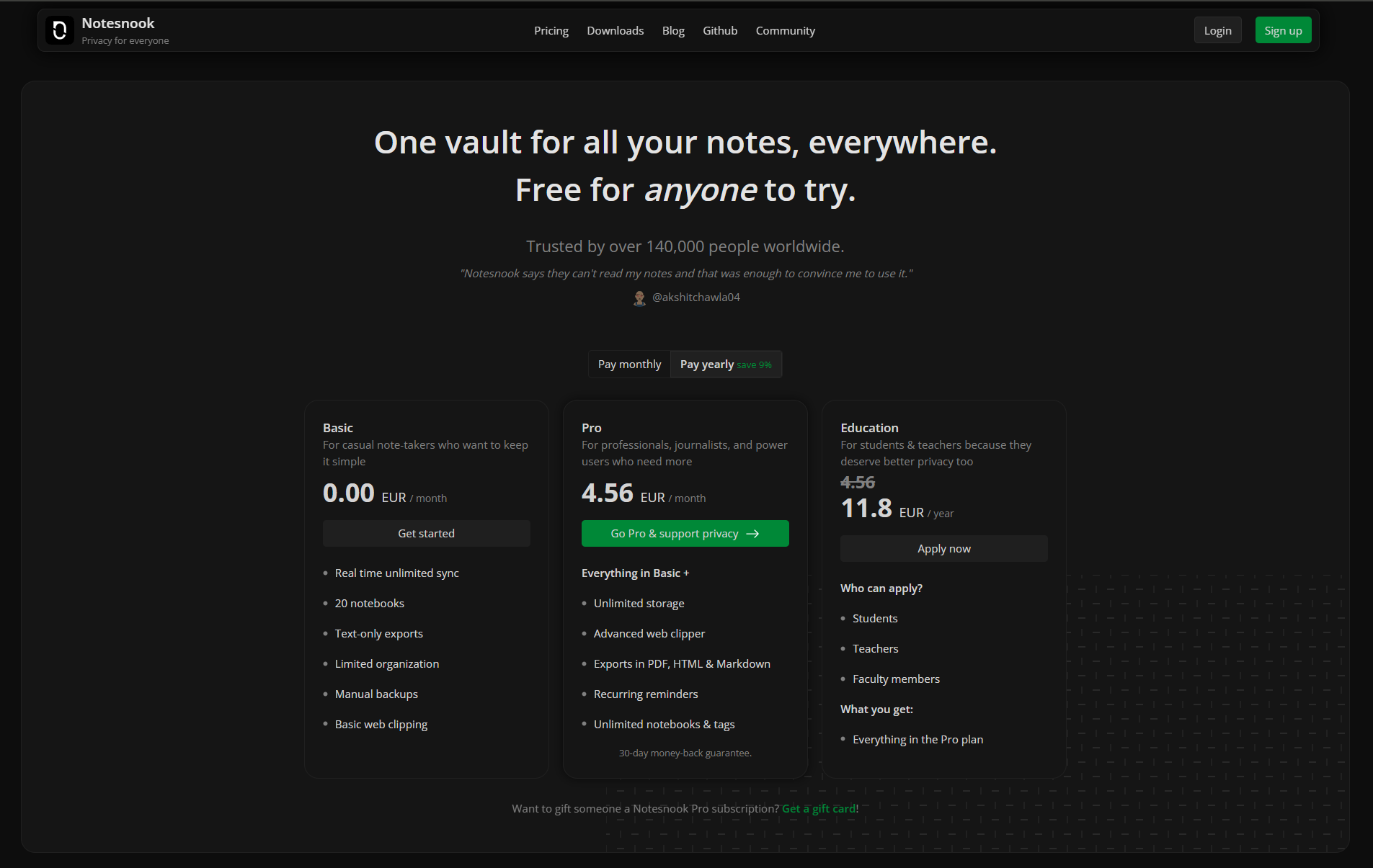The image size is (1373, 868).
Task: Click arrow icon on Go Pro button
Action: (752, 534)
